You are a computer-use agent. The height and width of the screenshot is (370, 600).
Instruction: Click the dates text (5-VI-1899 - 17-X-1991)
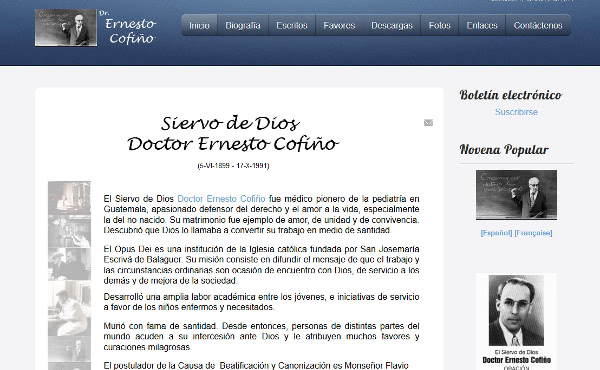tap(233, 166)
